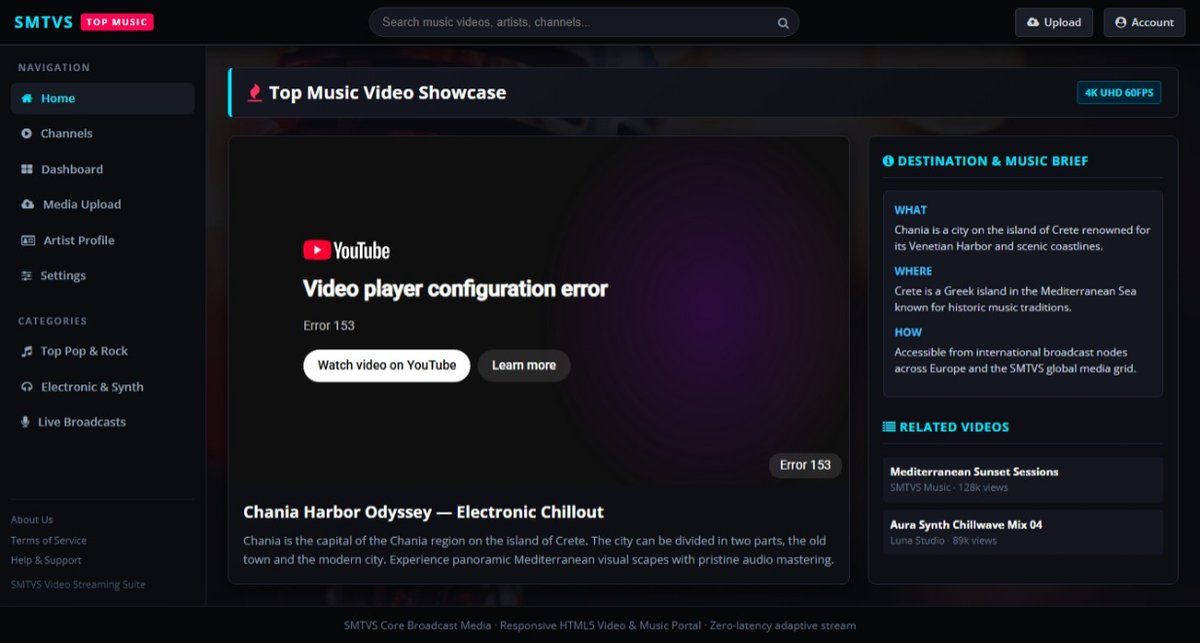
Task: Click the YouTube logo in the player
Action: point(346,250)
